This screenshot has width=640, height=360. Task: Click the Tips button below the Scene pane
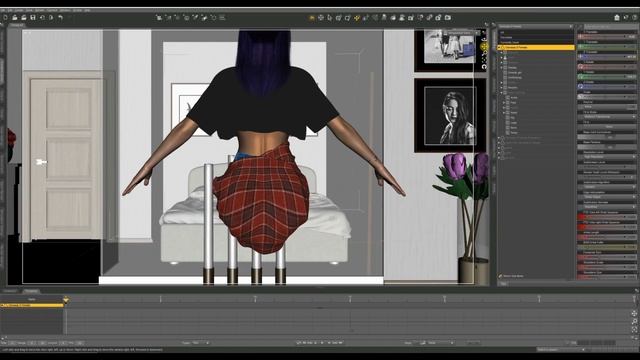(504, 283)
